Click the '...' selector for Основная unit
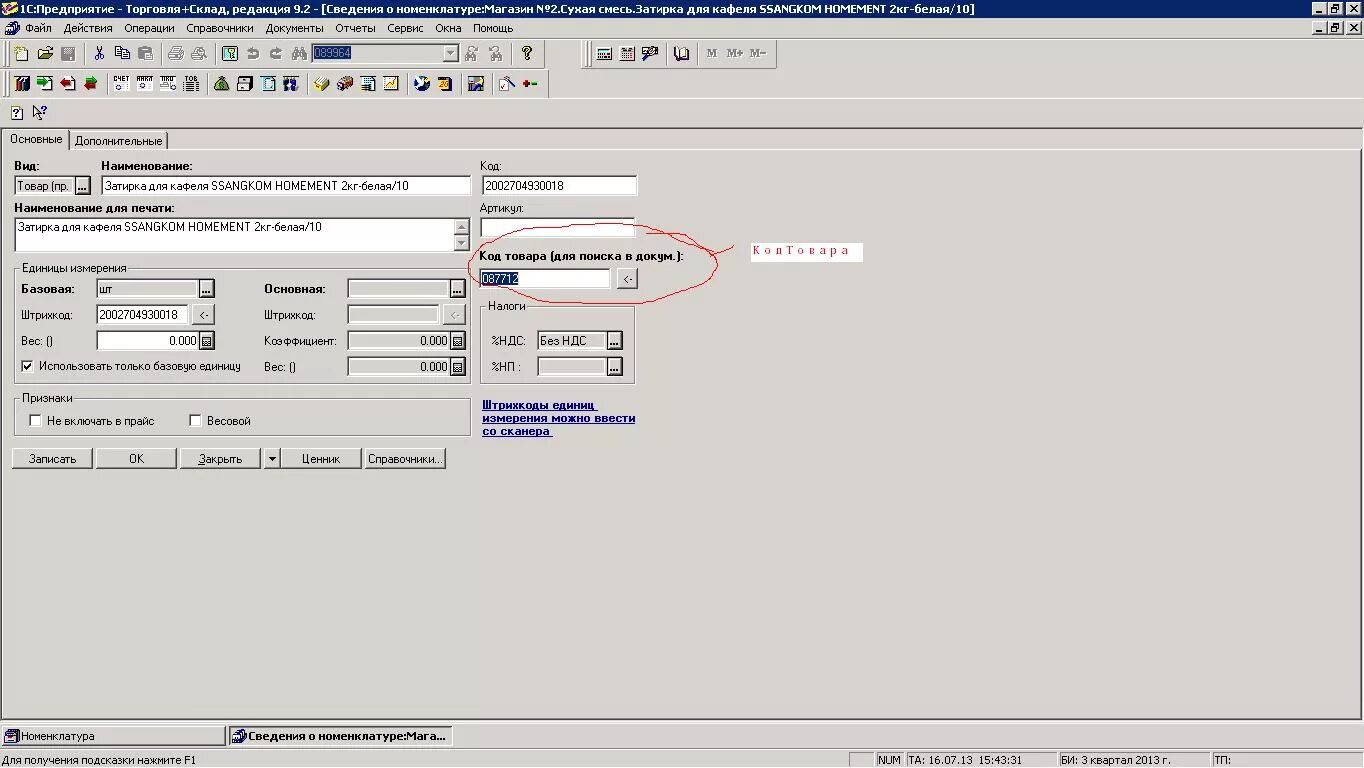This screenshot has height=768, width=1364. click(457, 289)
